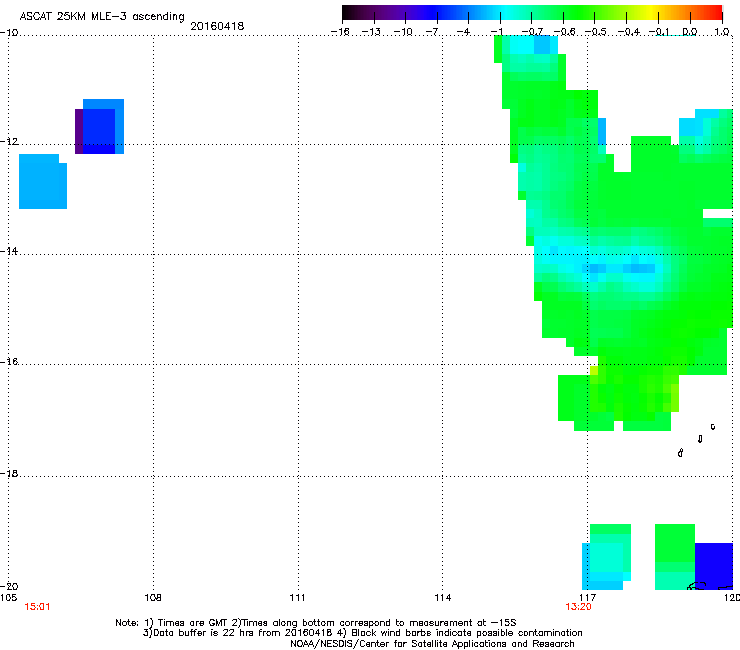The height and width of the screenshot is (650, 740).
Task: Click the latitude label -12
Action: pyautogui.click(x=9, y=142)
